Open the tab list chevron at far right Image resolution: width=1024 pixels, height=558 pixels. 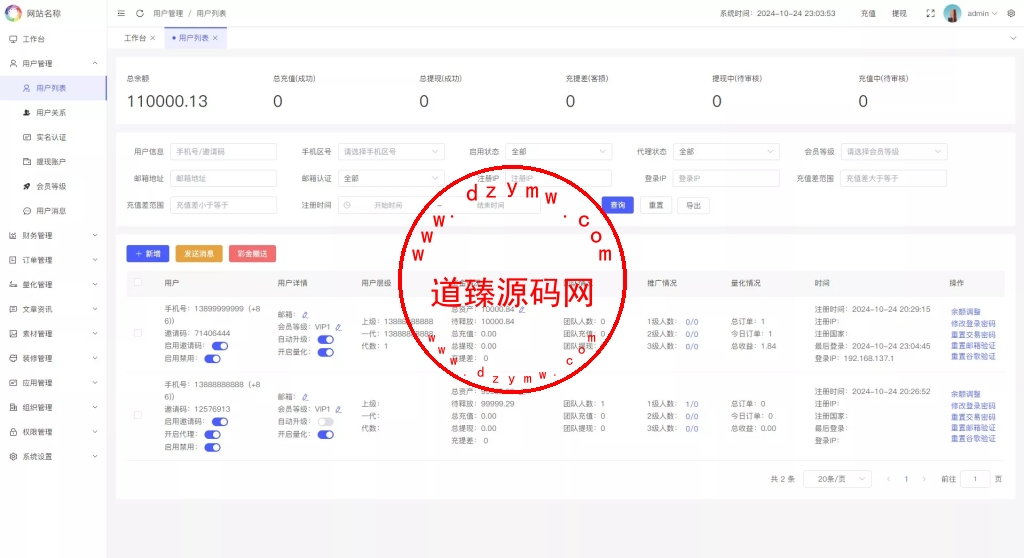tap(1013, 38)
